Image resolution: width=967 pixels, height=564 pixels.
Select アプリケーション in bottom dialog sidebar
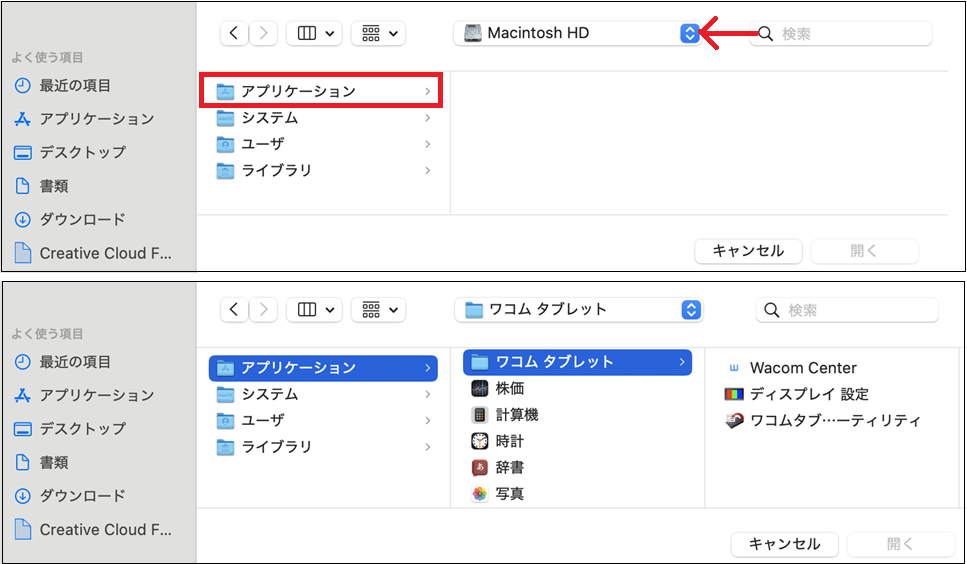(84, 395)
